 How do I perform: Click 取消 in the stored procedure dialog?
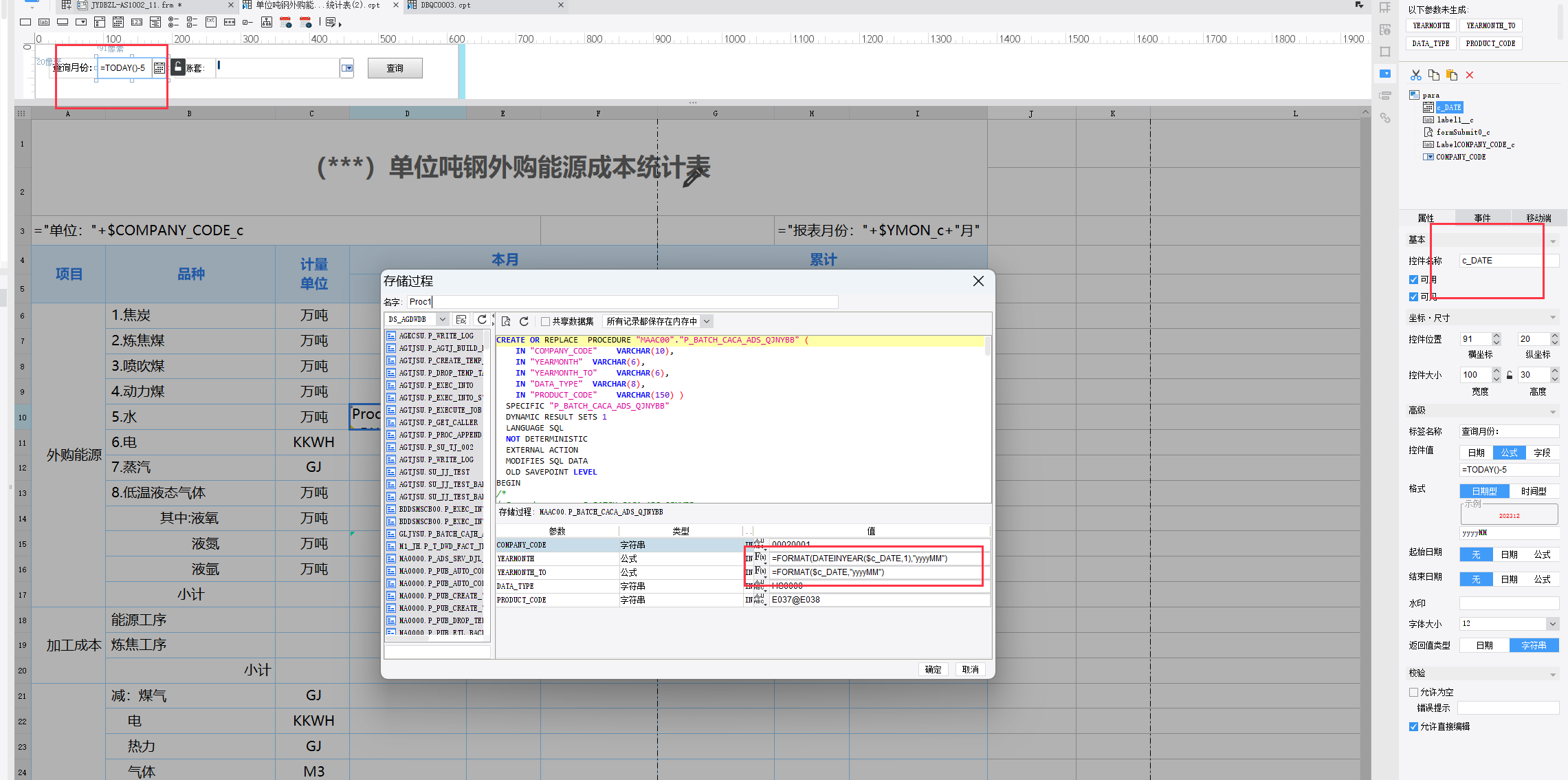pyautogui.click(x=970, y=669)
